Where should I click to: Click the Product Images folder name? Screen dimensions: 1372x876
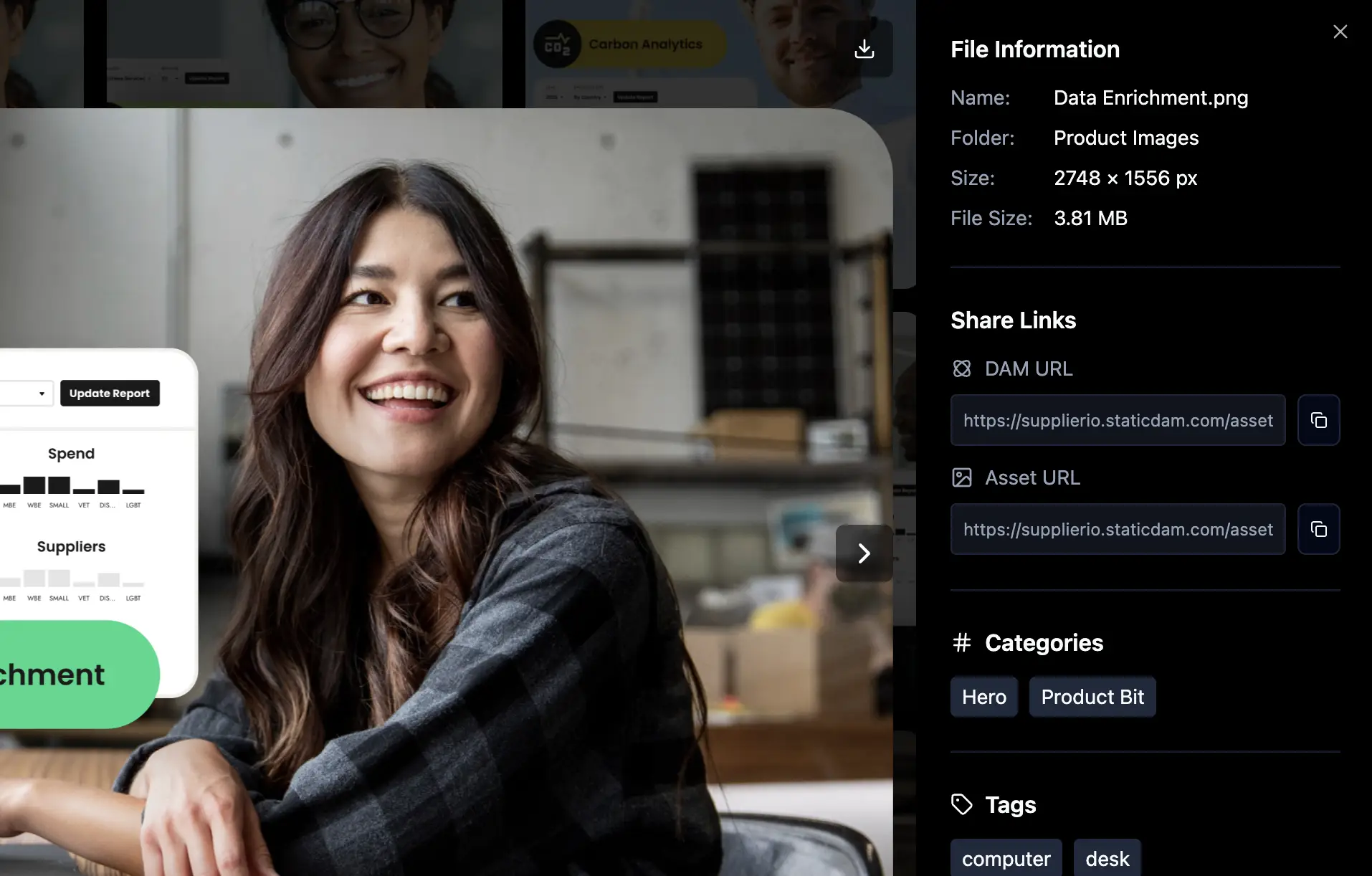tap(1125, 138)
